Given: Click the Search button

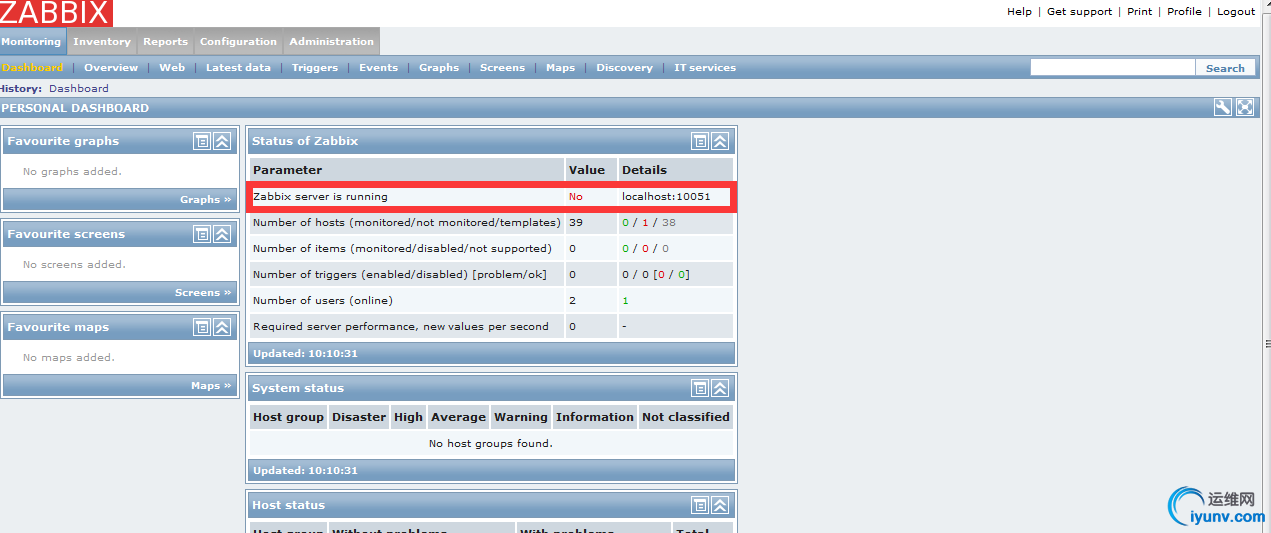Looking at the screenshot, I should click(x=1225, y=67).
